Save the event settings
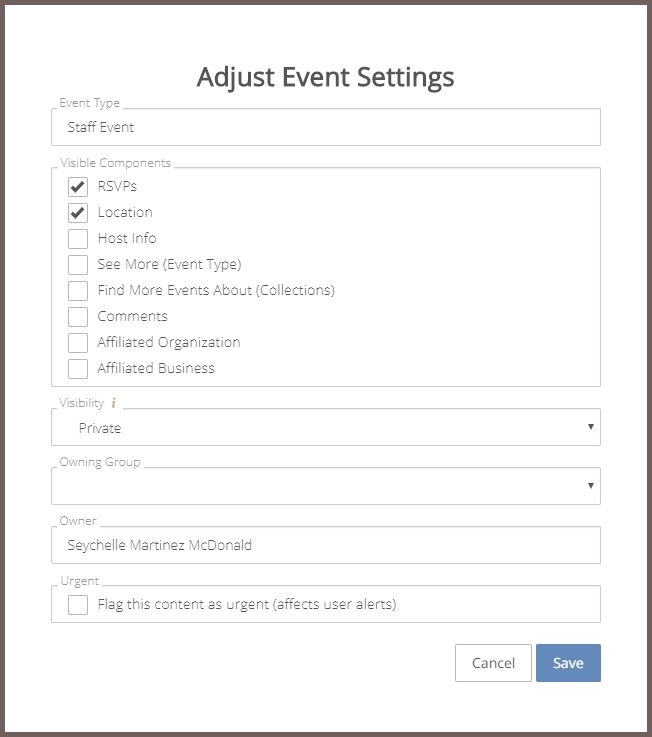Screen dimensions: 652x737 point(568,663)
